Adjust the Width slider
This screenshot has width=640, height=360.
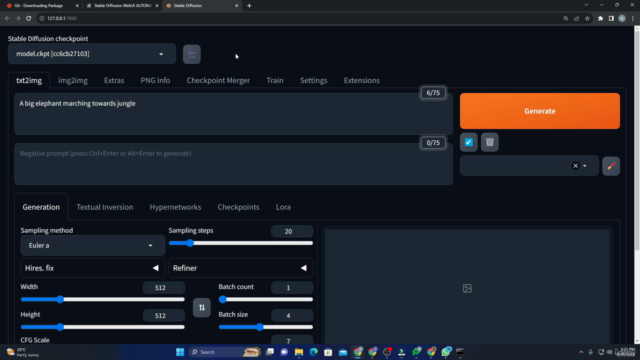[102, 300]
